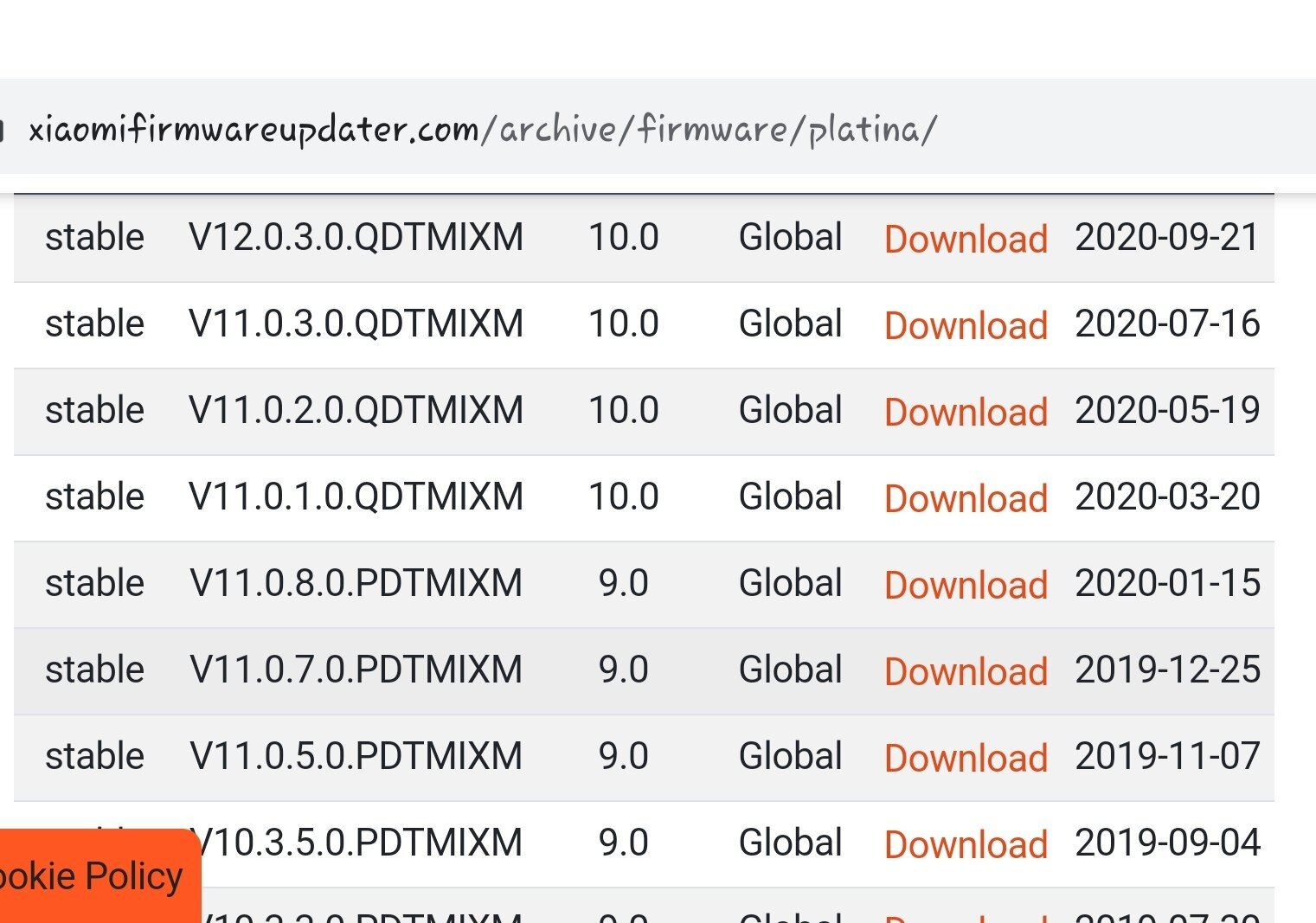Screen dimensions: 1316x923
Task: Click date 2019-09-04
Action: [1167, 843]
